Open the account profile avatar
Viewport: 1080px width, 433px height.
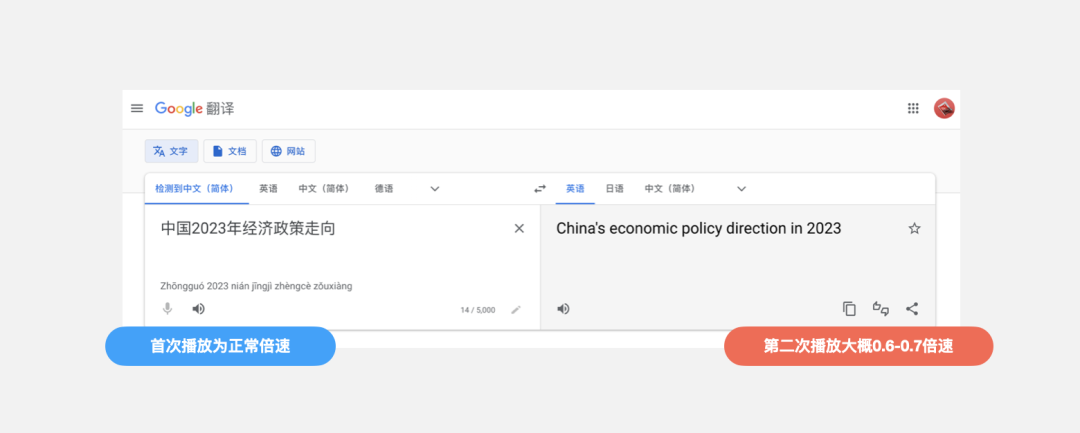tap(944, 108)
